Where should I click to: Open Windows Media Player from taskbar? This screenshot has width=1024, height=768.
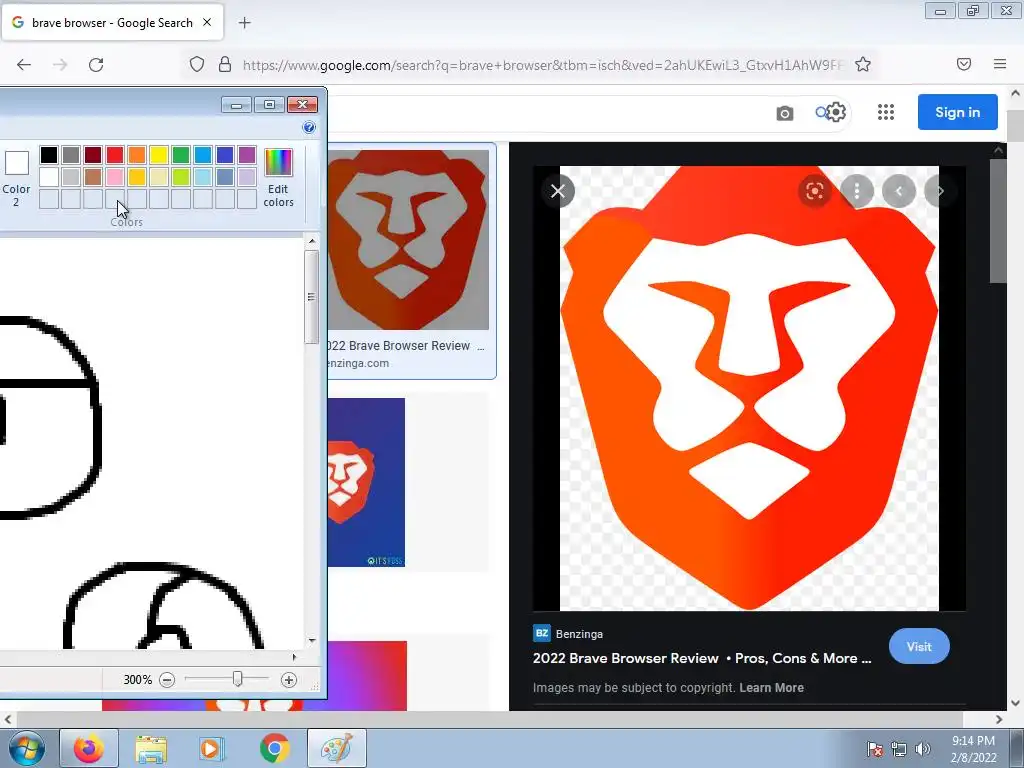(211, 749)
